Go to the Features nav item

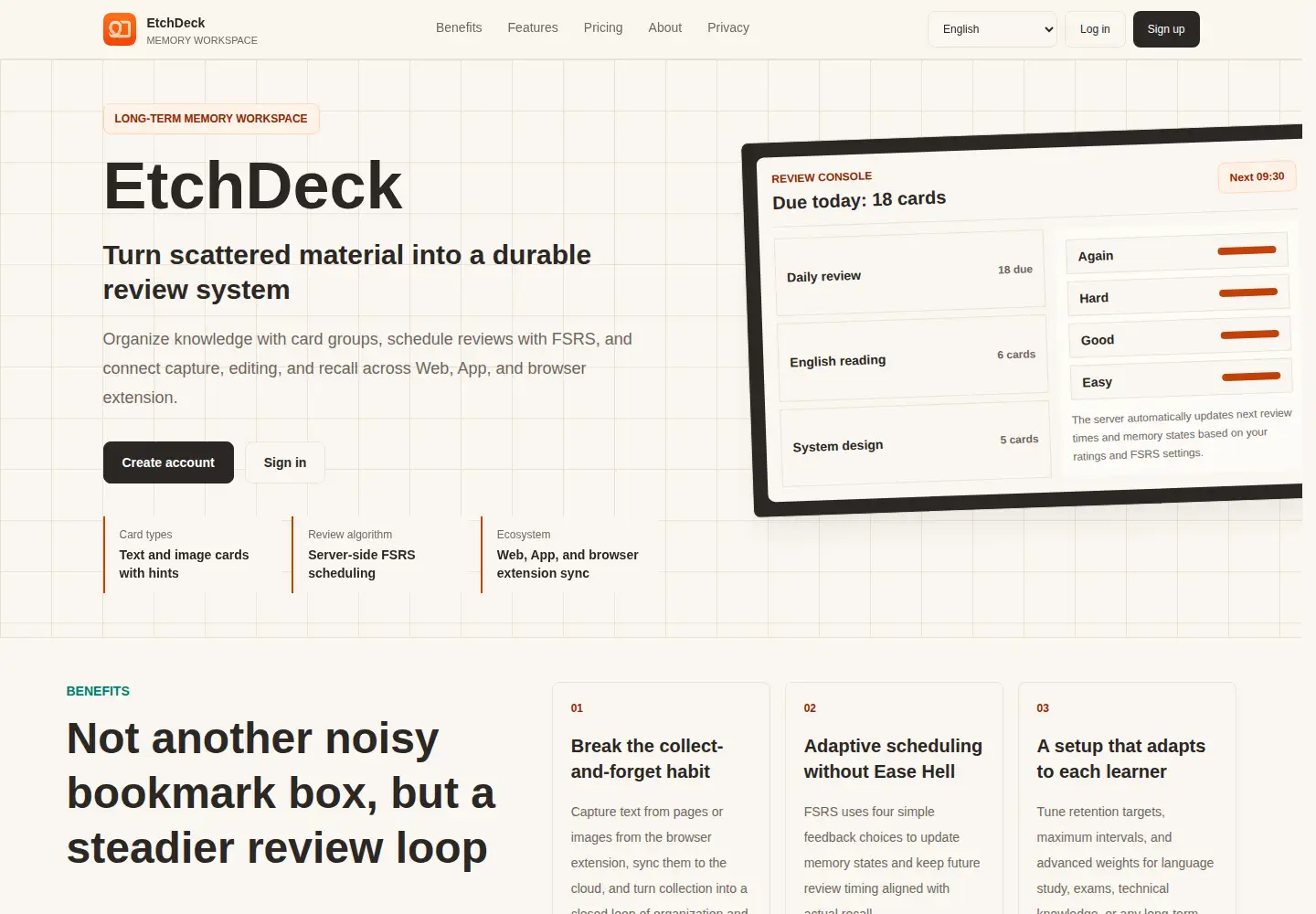coord(533,27)
